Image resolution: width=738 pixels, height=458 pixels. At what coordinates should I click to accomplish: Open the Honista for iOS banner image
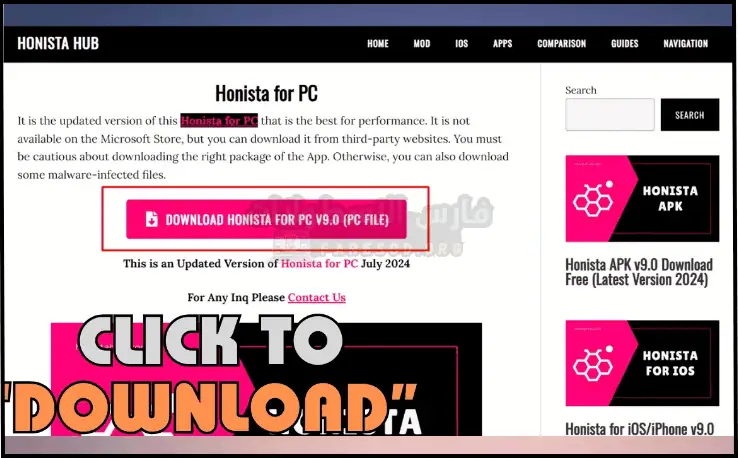[x=641, y=363]
